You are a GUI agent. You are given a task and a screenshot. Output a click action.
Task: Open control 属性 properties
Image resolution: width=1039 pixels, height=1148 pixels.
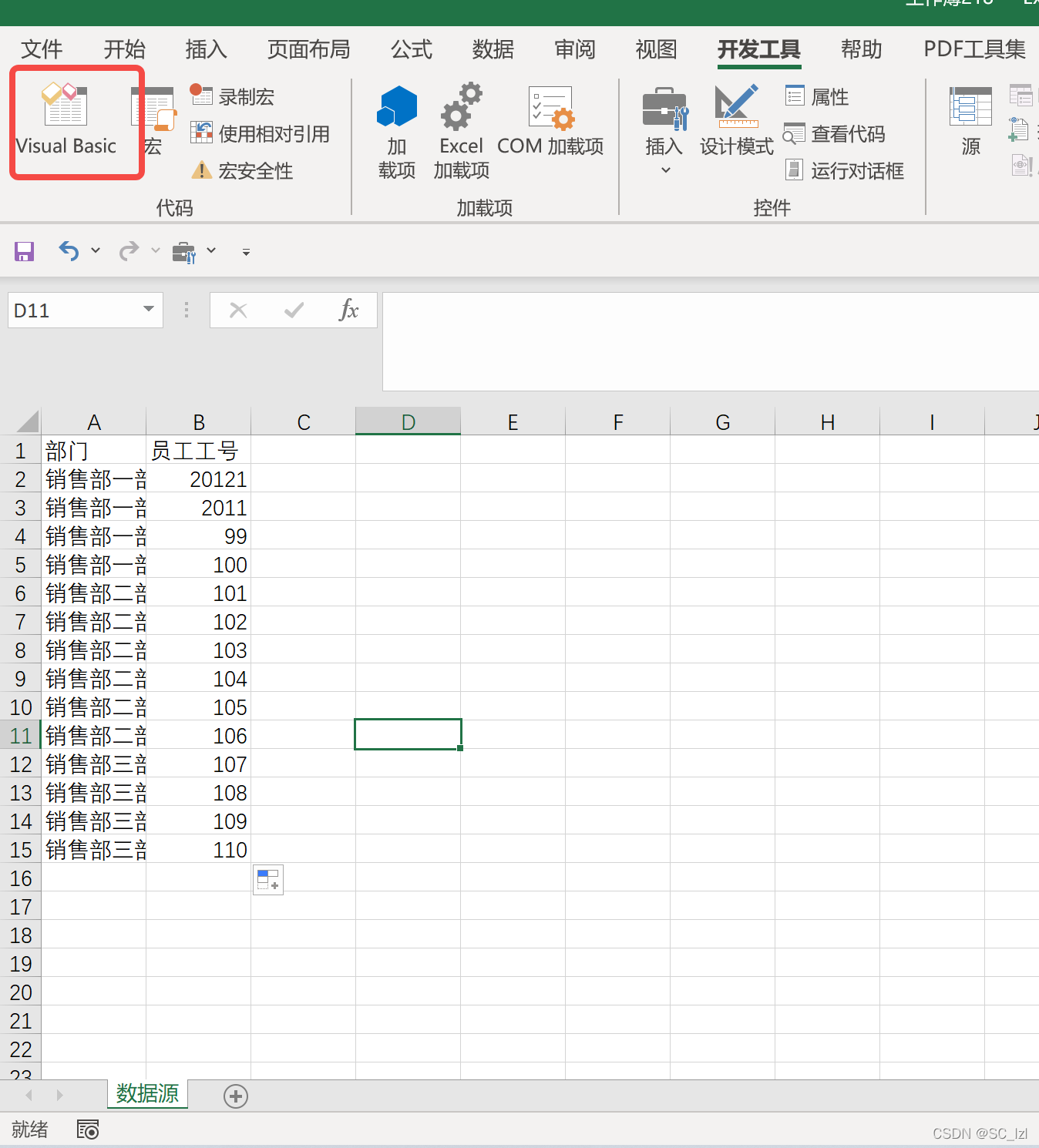[817, 96]
